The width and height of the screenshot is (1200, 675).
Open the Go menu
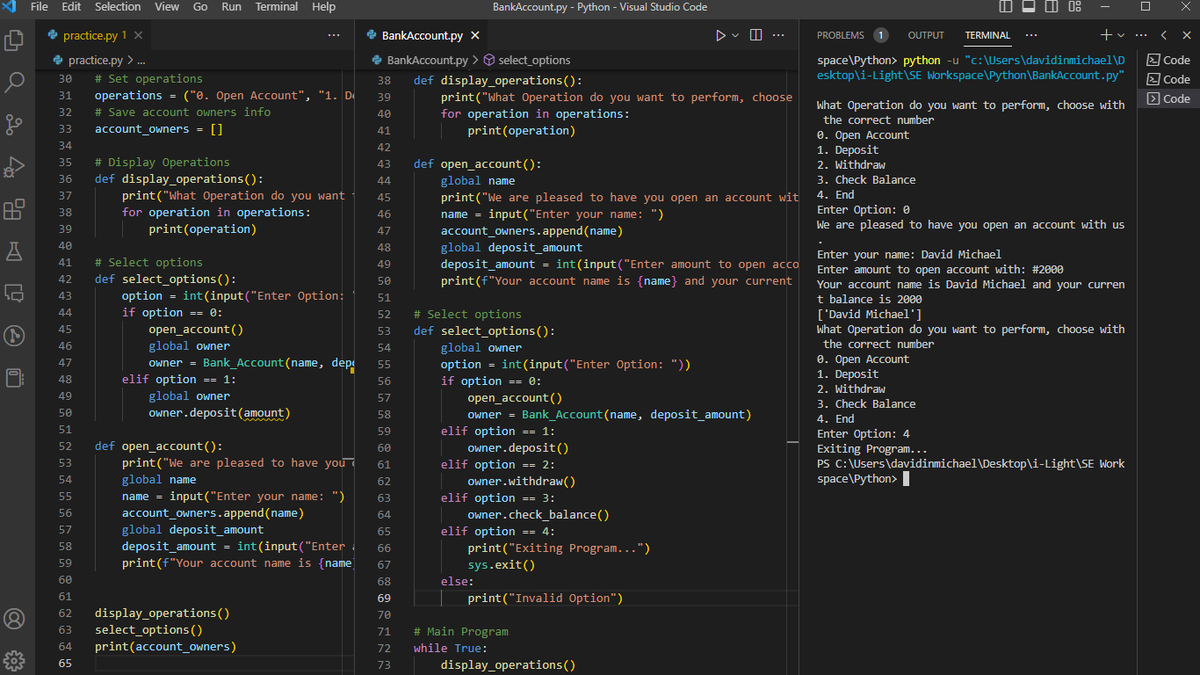click(x=200, y=7)
